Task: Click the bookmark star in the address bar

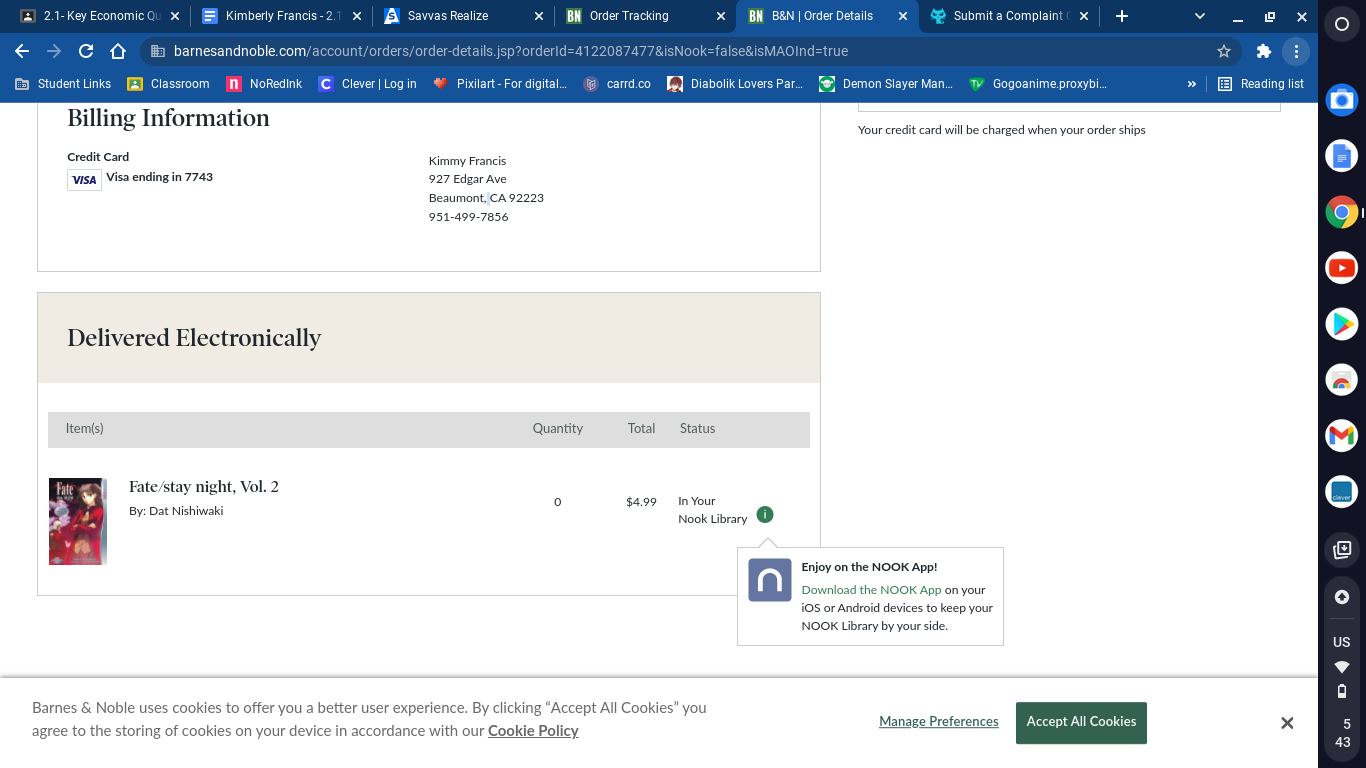Action: [1224, 50]
